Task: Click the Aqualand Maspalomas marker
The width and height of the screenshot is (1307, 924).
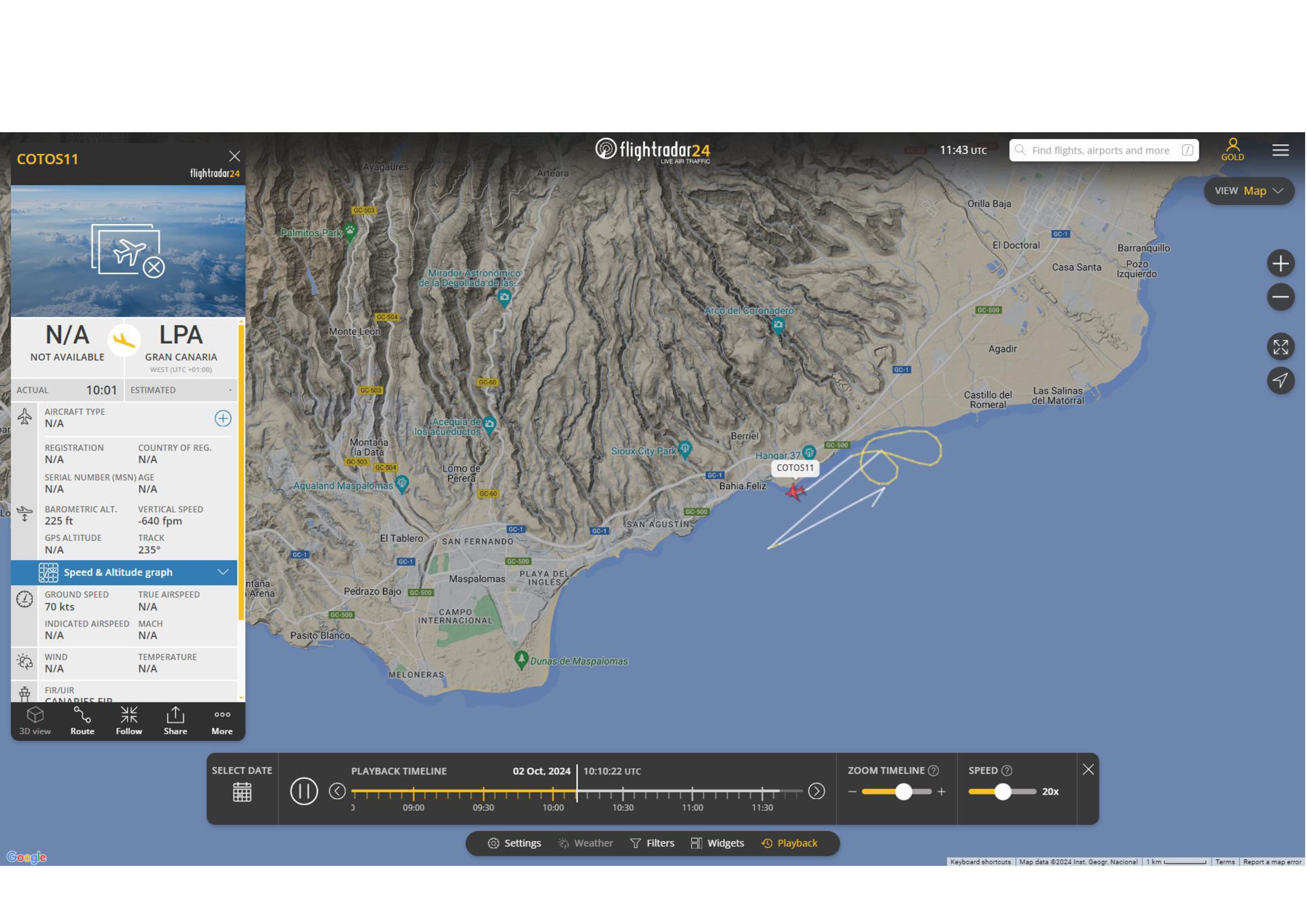Action: 402,484
